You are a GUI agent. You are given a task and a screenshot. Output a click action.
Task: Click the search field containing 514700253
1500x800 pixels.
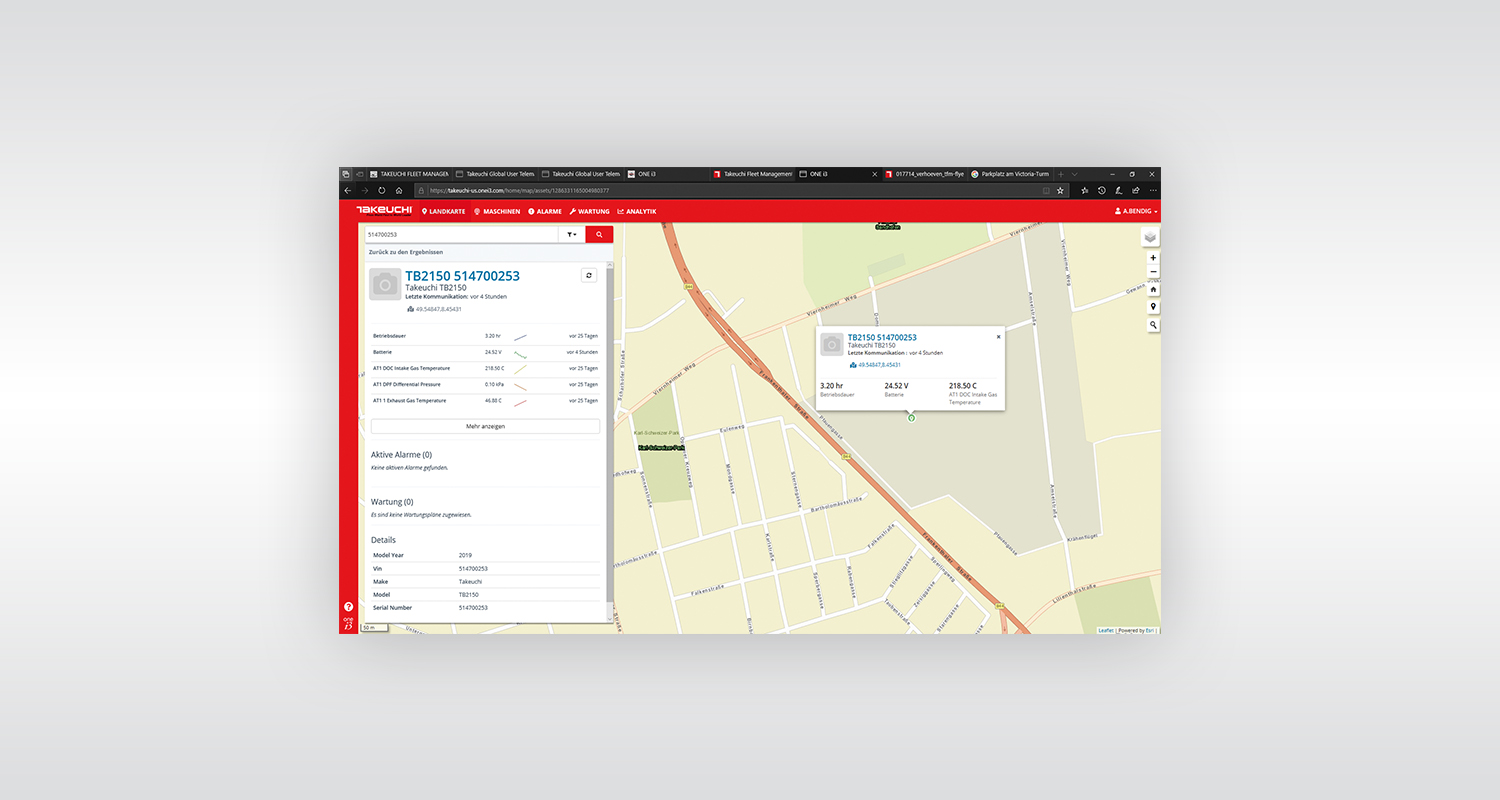click(x=461, y=234)
